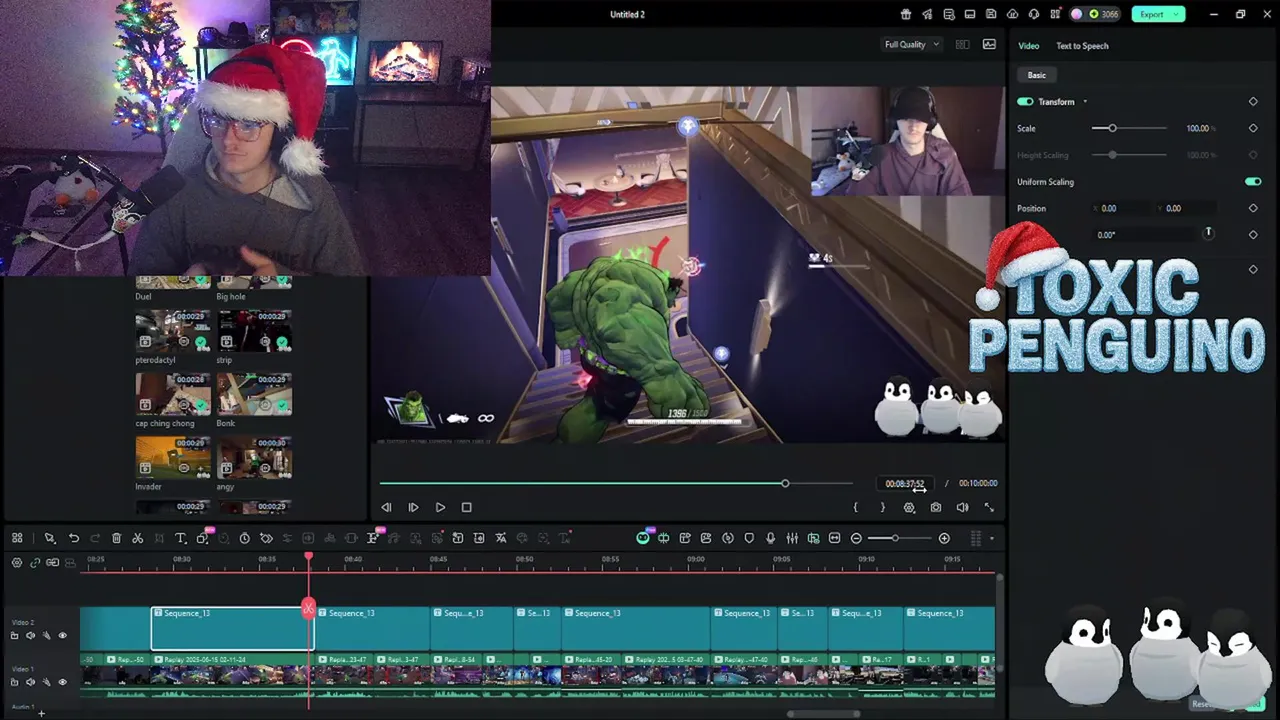Screen dimensions: 1280x720
Task: Open the gift box icon in title bar
Action: point(906,14)
